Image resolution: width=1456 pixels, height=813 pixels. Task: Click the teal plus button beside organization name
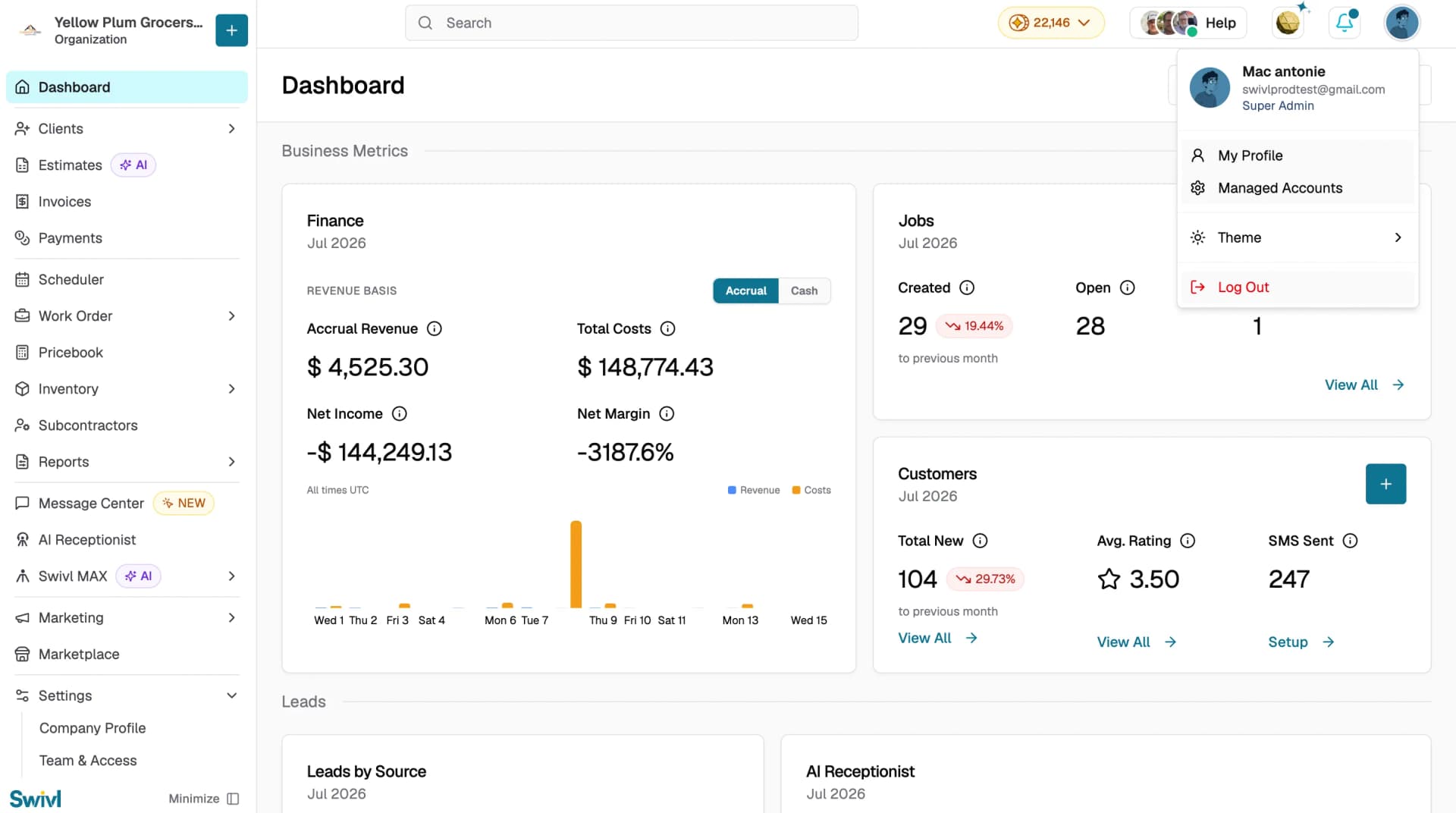pos(231,30)
